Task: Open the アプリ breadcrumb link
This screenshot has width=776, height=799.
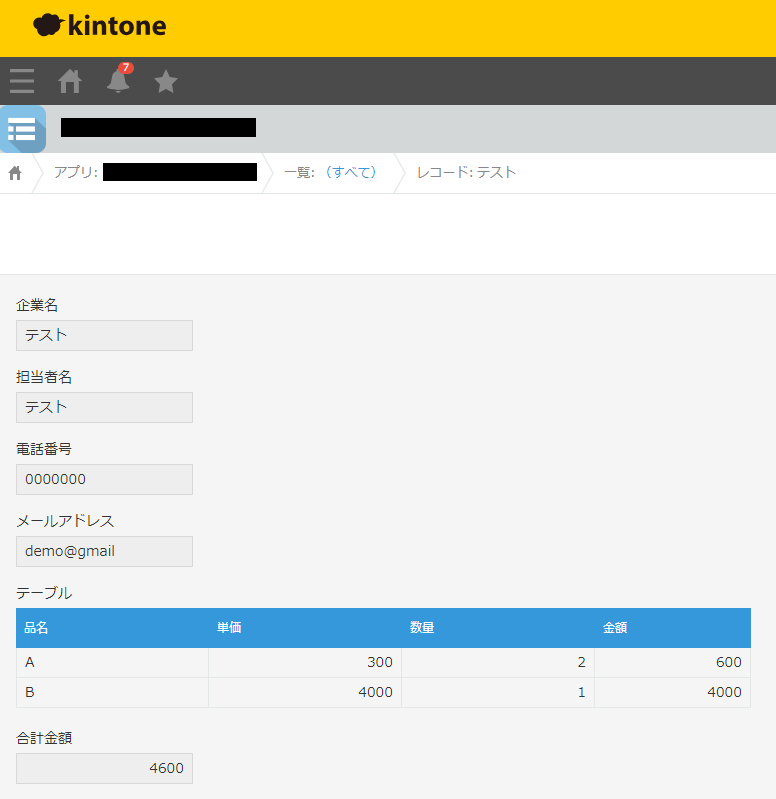Action: (x=155, y=172)
